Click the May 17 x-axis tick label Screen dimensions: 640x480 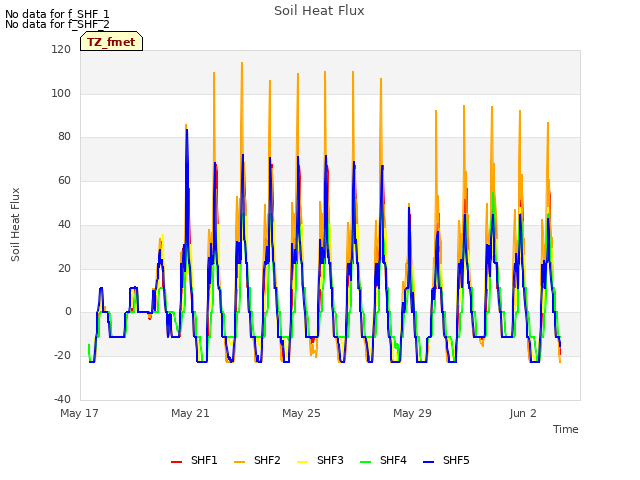79,413
